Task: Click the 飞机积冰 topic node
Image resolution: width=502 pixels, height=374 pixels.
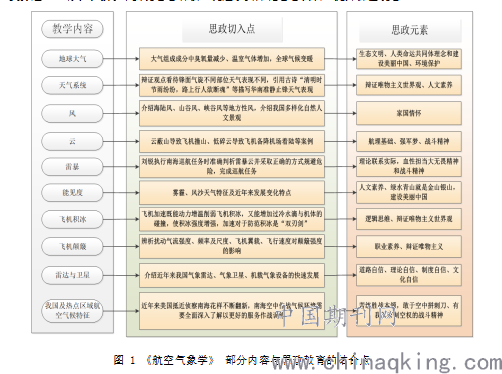Action: point(72,219)
